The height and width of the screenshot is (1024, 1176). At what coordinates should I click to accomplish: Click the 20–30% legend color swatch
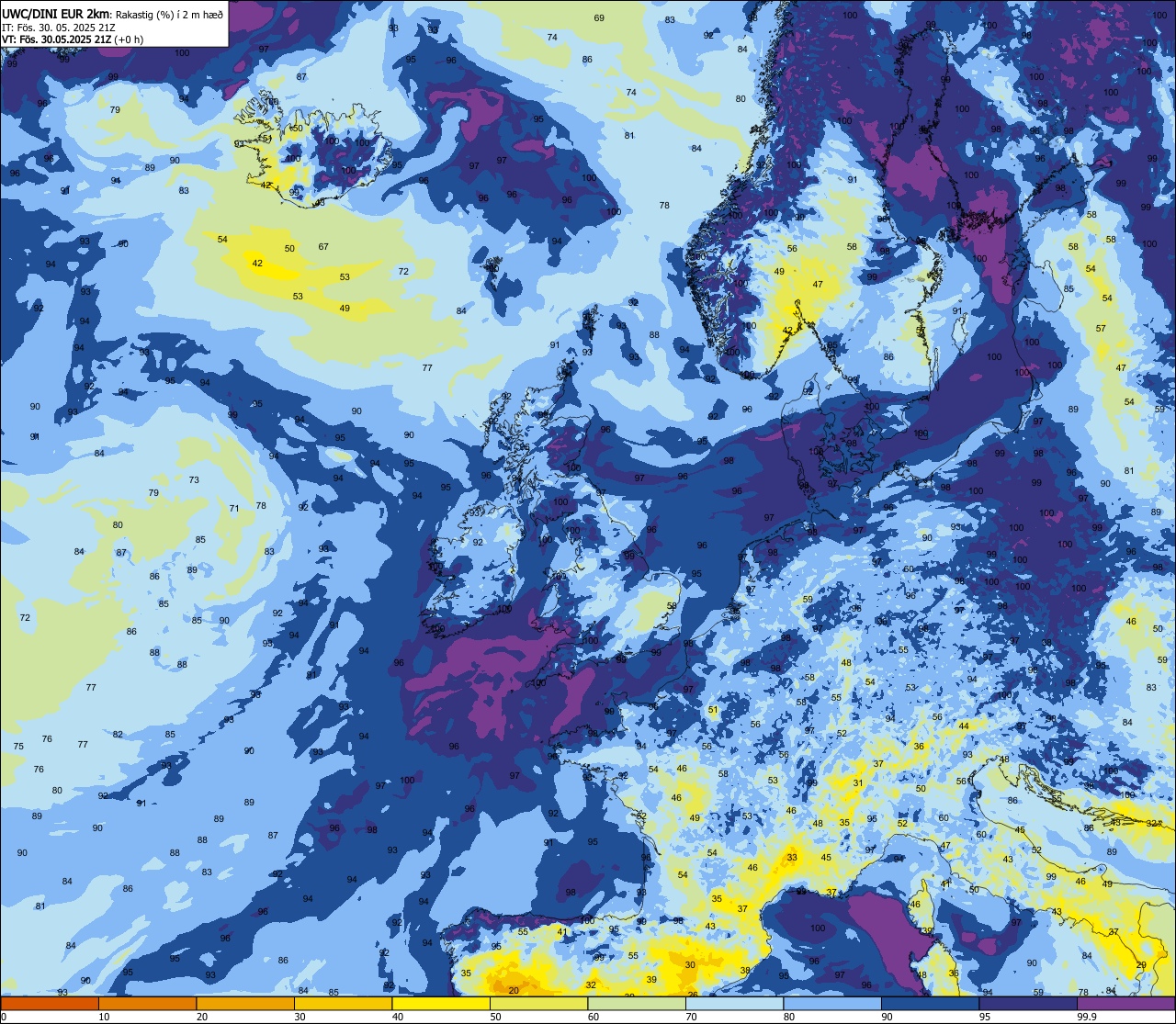pos(245,1003)
